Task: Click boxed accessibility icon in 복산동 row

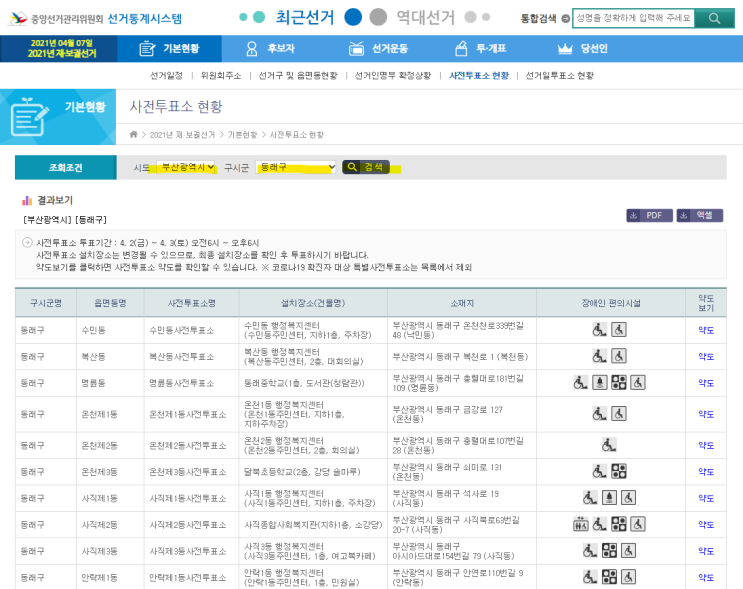Action: pyautogui.click(x=619, y=356)
